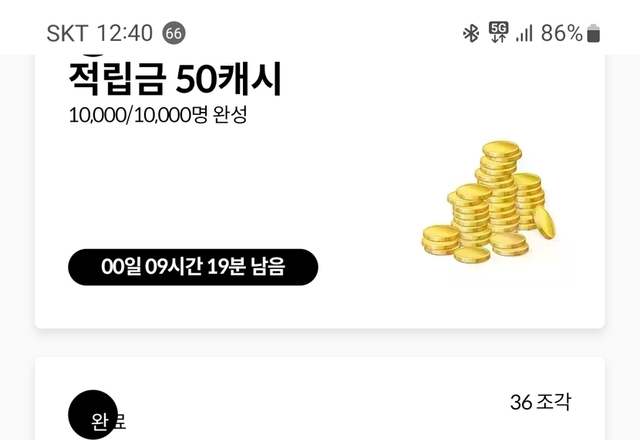Tap the 50캐시 amount in the heading

point(228,78)
